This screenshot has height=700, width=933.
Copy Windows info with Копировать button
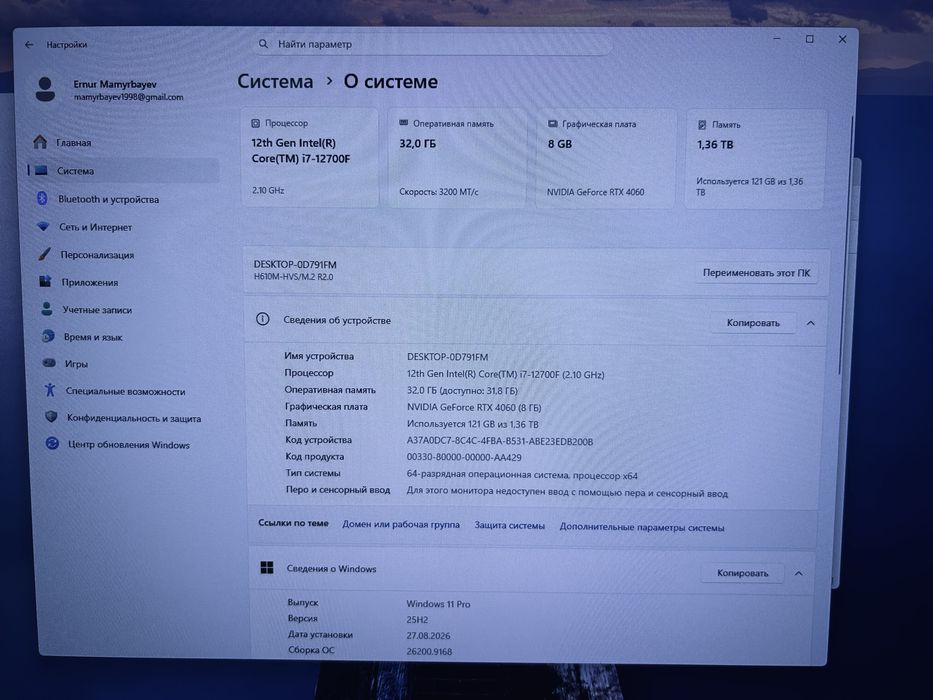click(742, 573)
